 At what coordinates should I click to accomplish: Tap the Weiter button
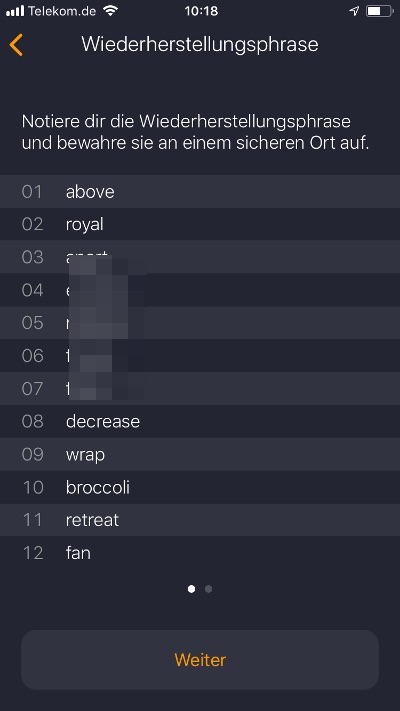tap(200, 660)
